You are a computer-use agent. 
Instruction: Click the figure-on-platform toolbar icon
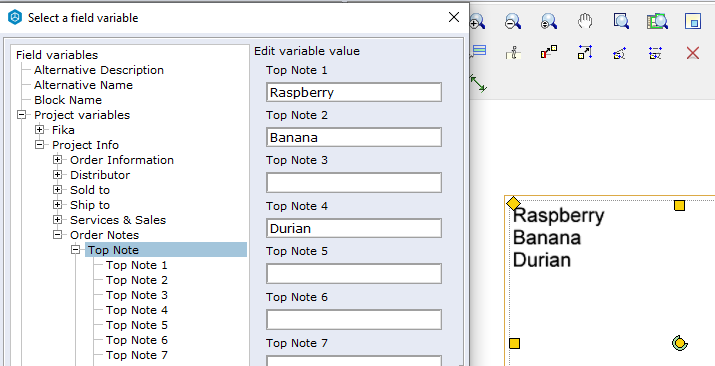click(513, 53)
